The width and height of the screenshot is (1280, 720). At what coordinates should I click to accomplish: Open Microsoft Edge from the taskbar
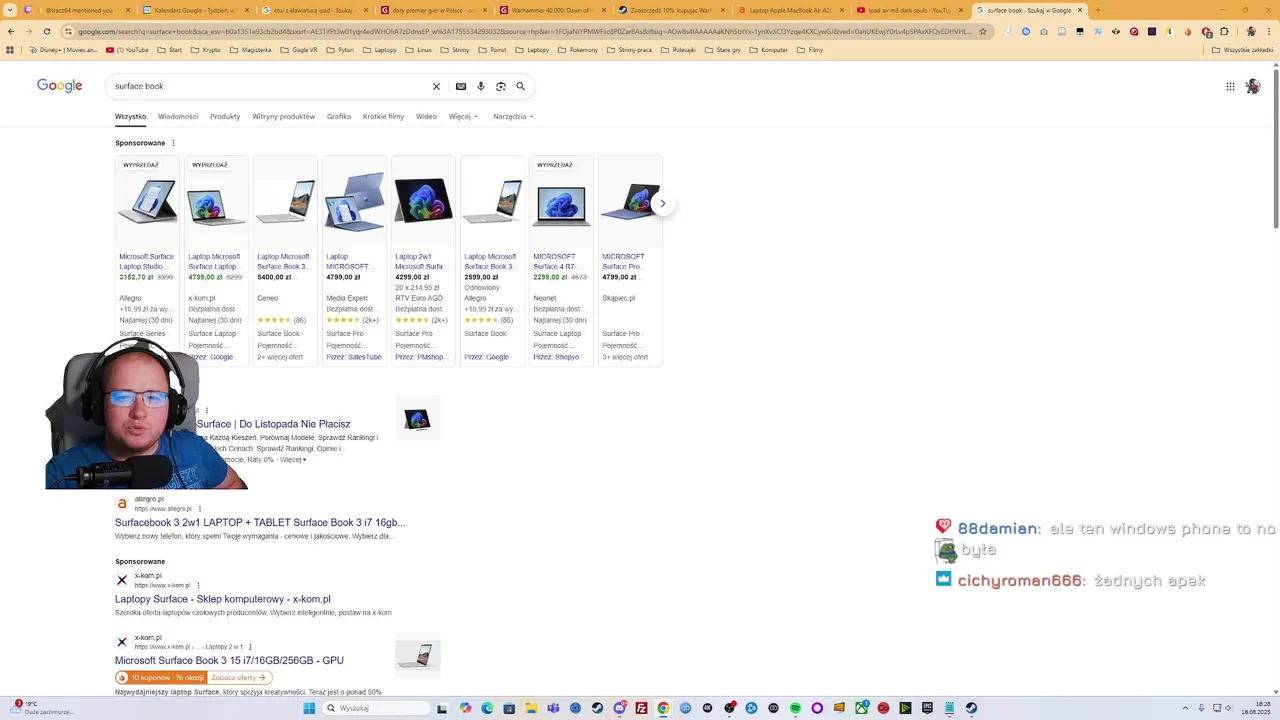487,708
